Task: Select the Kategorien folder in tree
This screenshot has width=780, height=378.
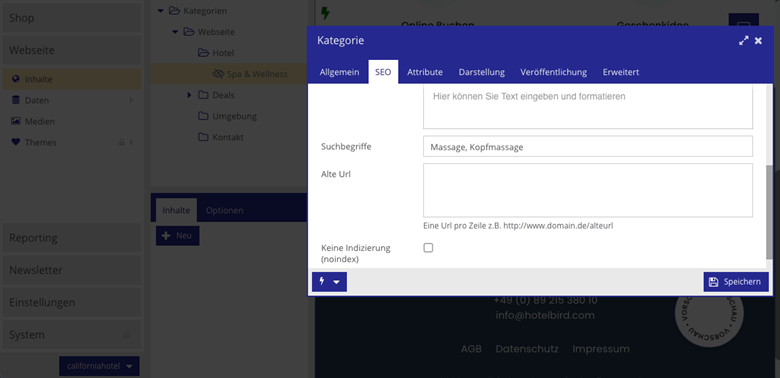Action: pos(205,10)
